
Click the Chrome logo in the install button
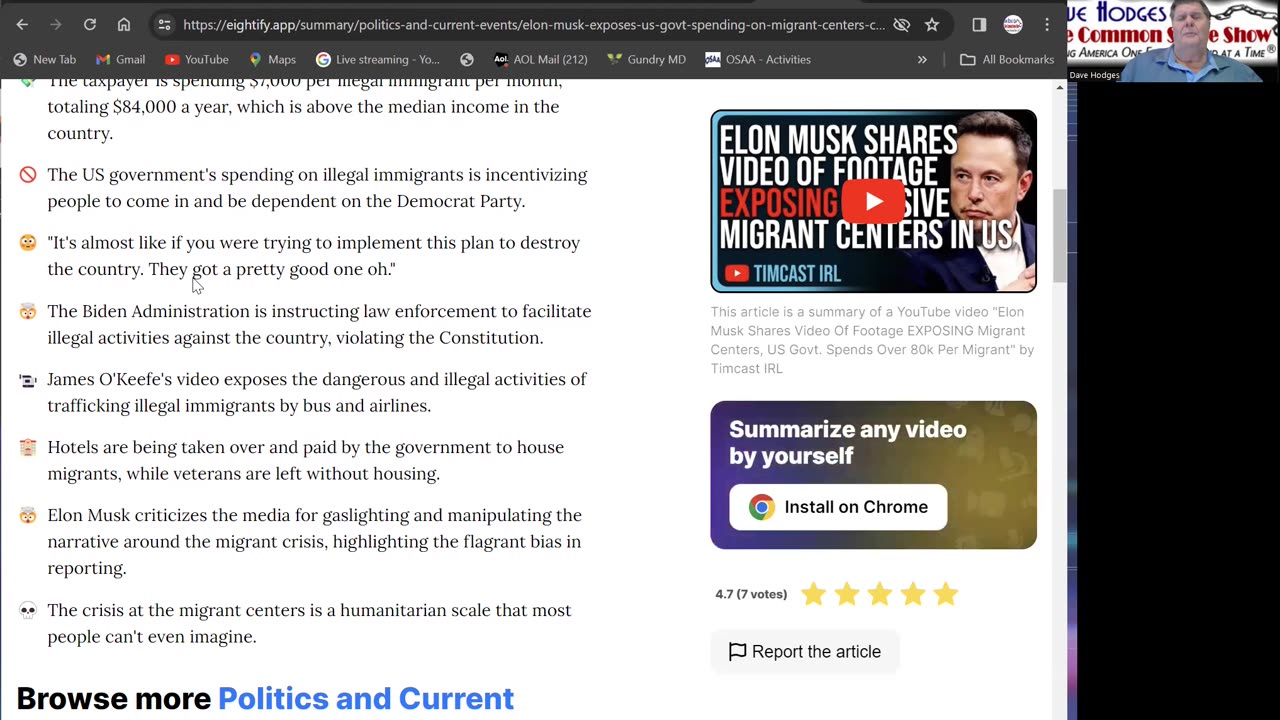pos(762,507)
